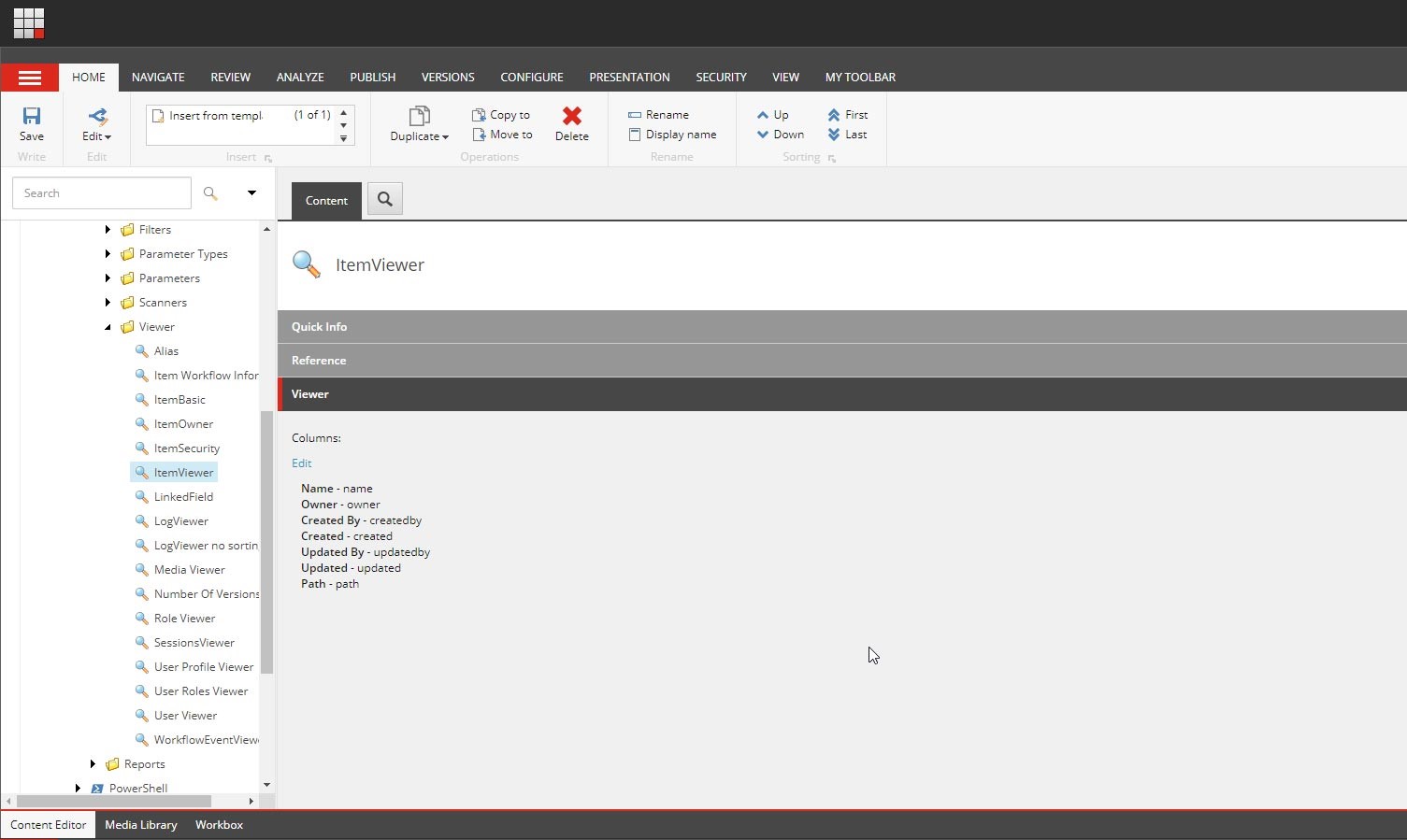Screen dimensions: 1407x840
Task: Expand the Reports folder node
Action: 93,764
